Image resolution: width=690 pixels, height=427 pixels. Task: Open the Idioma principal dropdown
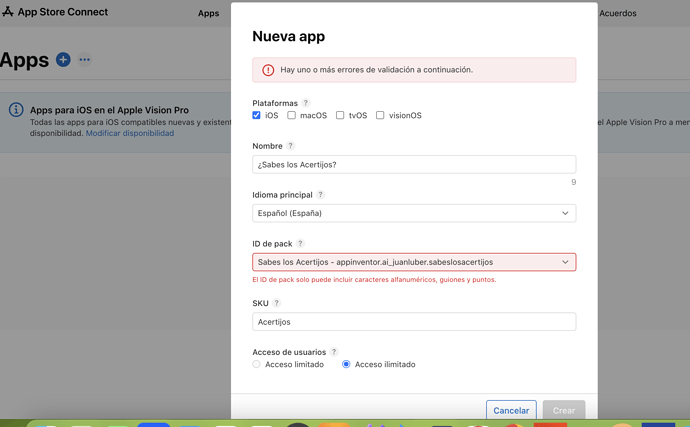coord(413,213)
